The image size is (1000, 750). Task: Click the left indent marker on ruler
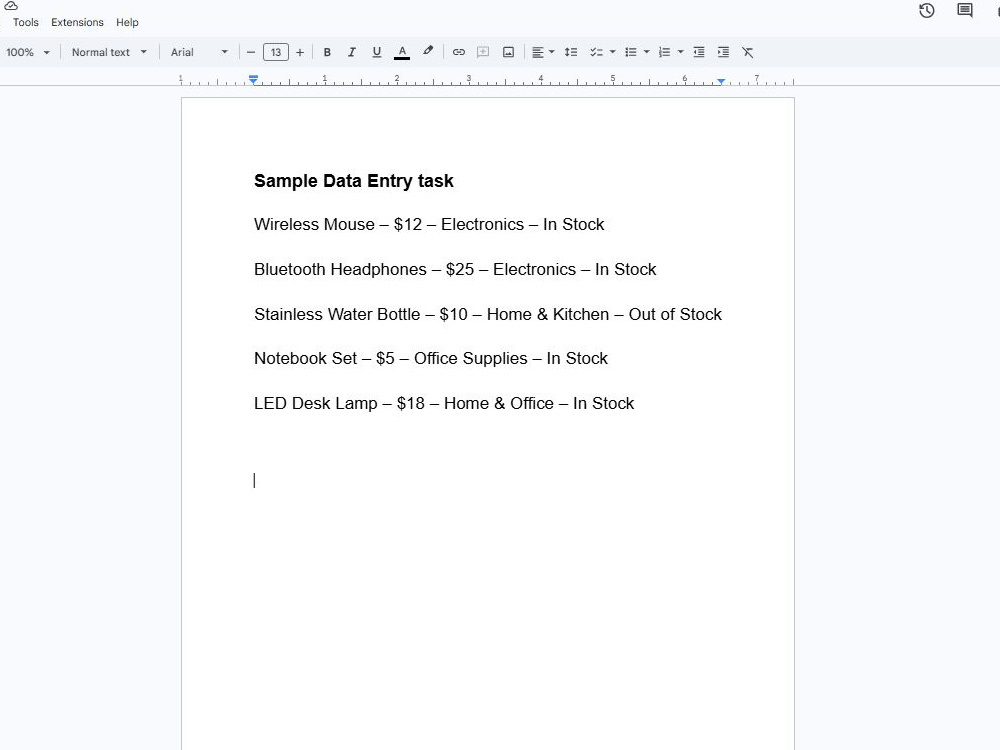pos(253,80)
